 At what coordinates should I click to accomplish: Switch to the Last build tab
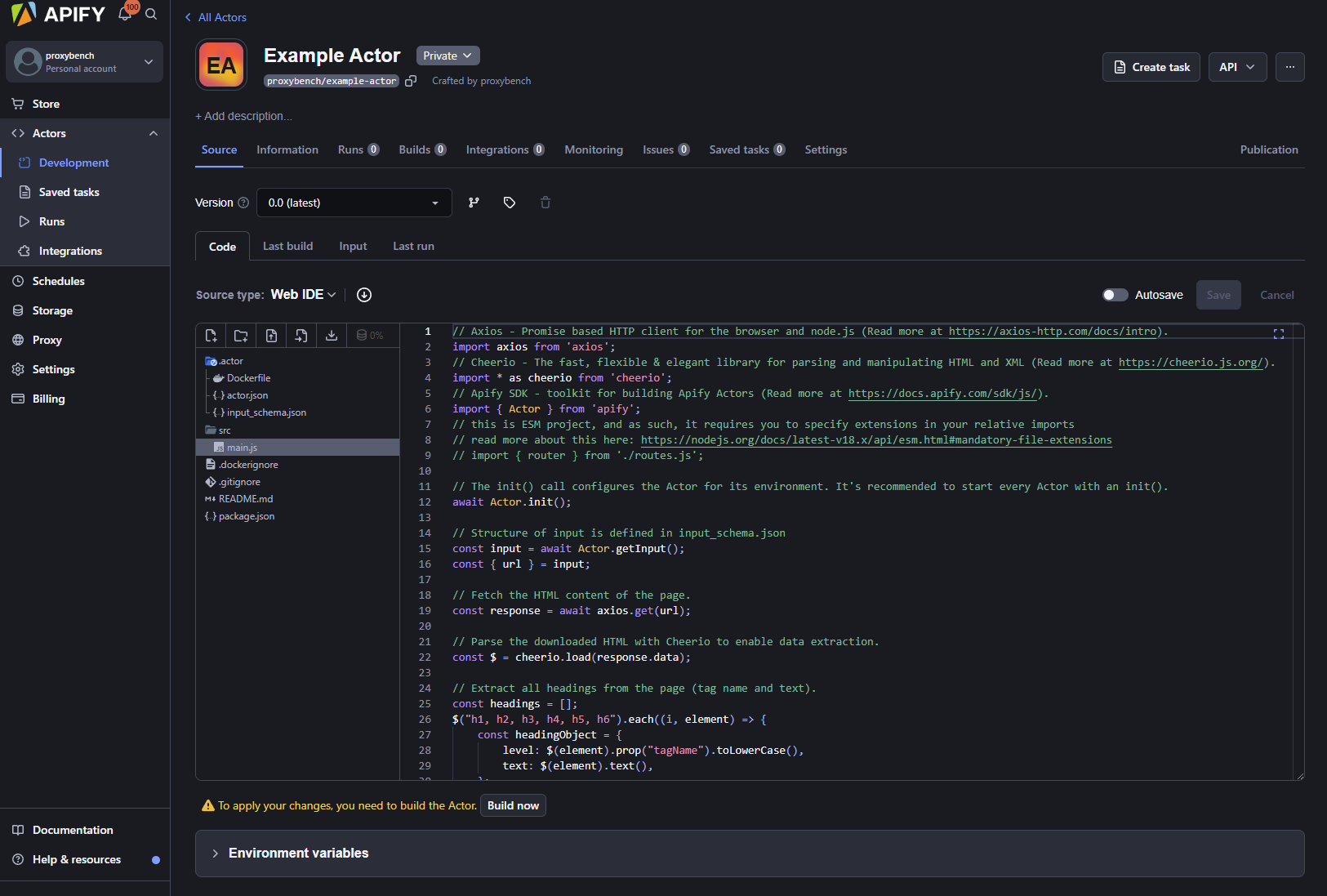pos(287,246)
